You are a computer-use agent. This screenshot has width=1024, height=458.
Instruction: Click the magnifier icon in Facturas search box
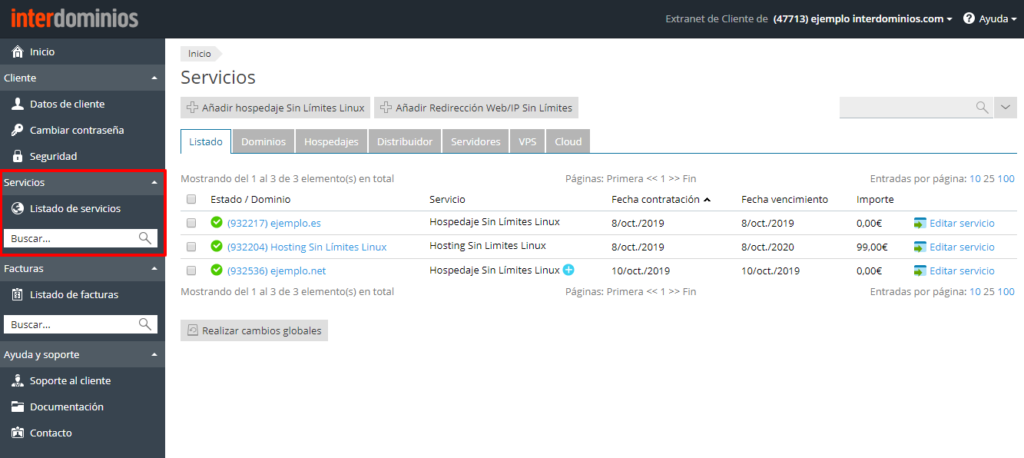pos(145,324)
